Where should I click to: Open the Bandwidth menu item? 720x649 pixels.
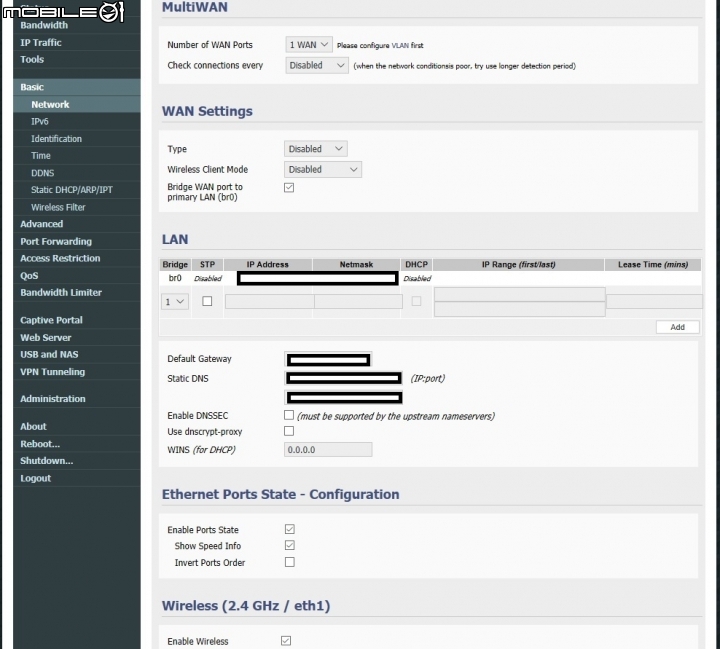click(x=44, y=25)
